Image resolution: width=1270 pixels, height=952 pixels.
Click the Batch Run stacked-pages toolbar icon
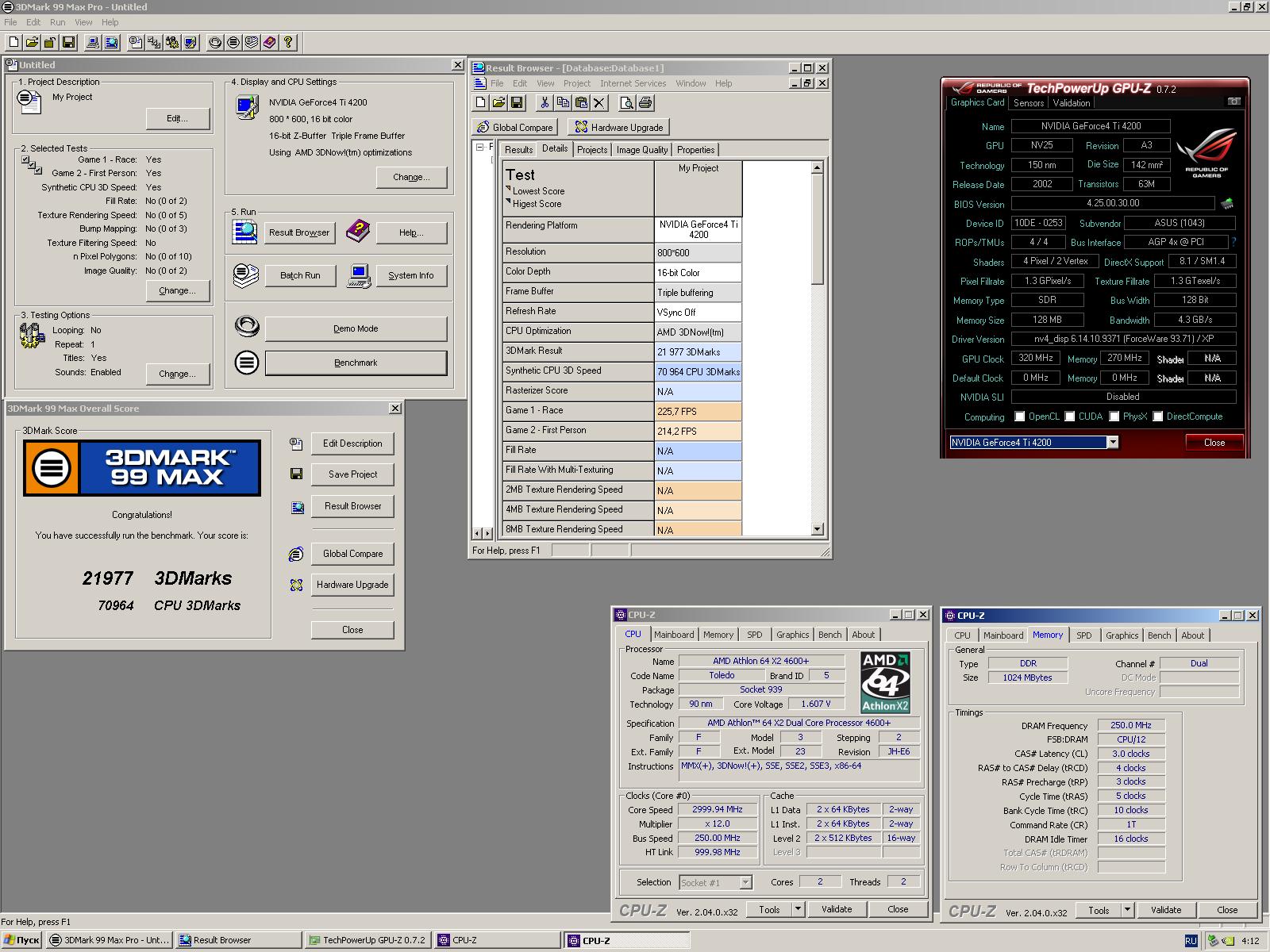(x=252, y=43)
